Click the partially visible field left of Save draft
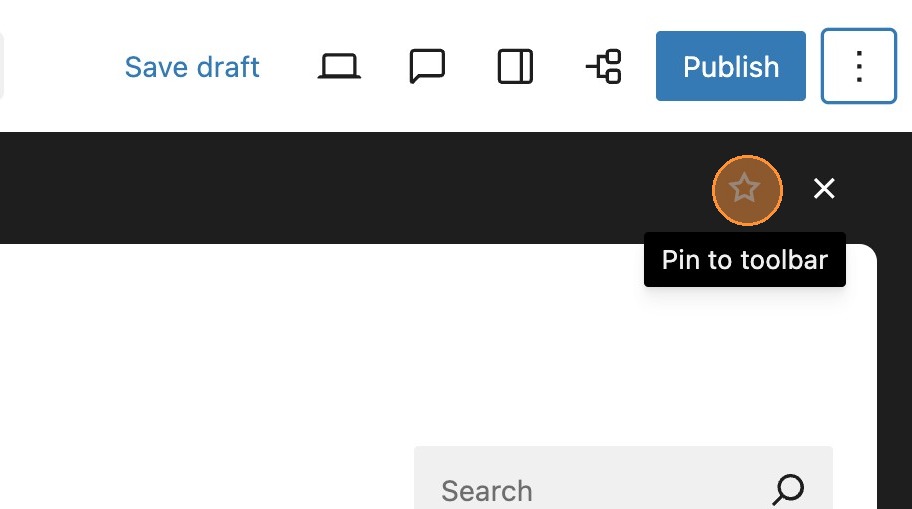The height and width of the screenshot is (509, 912). click(2, 67)
